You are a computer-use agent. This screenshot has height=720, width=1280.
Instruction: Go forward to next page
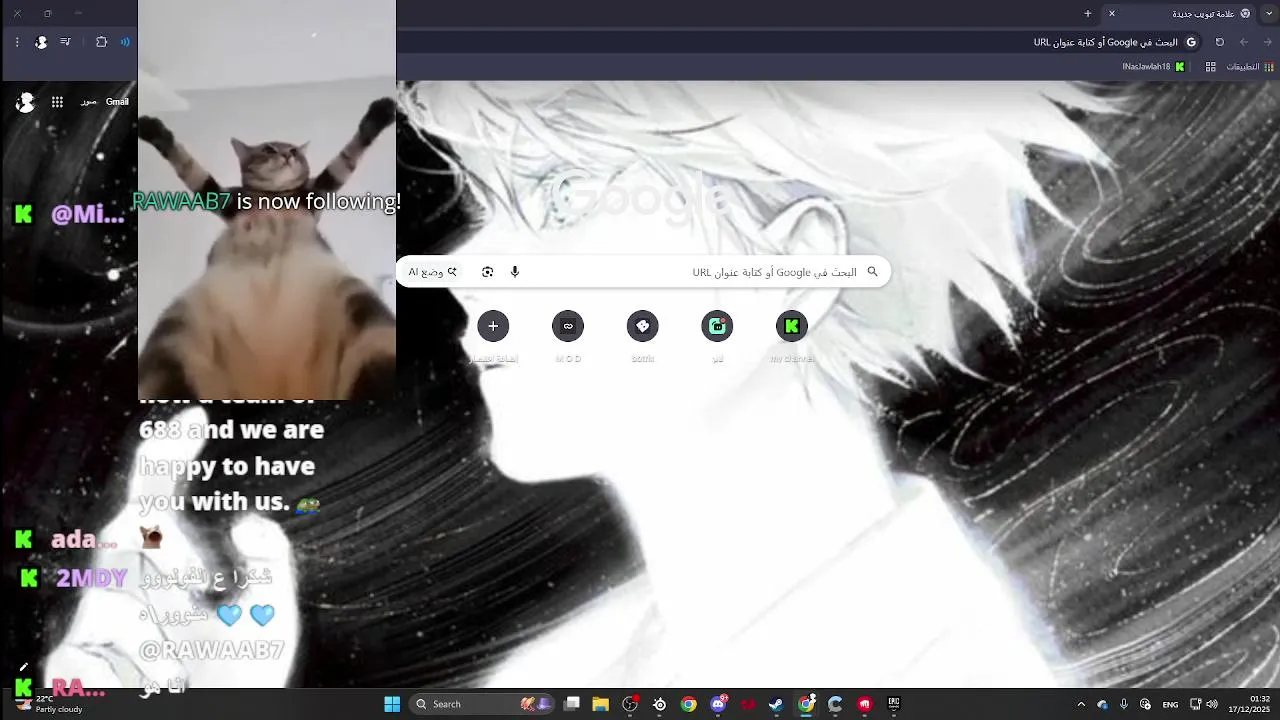1244,42
